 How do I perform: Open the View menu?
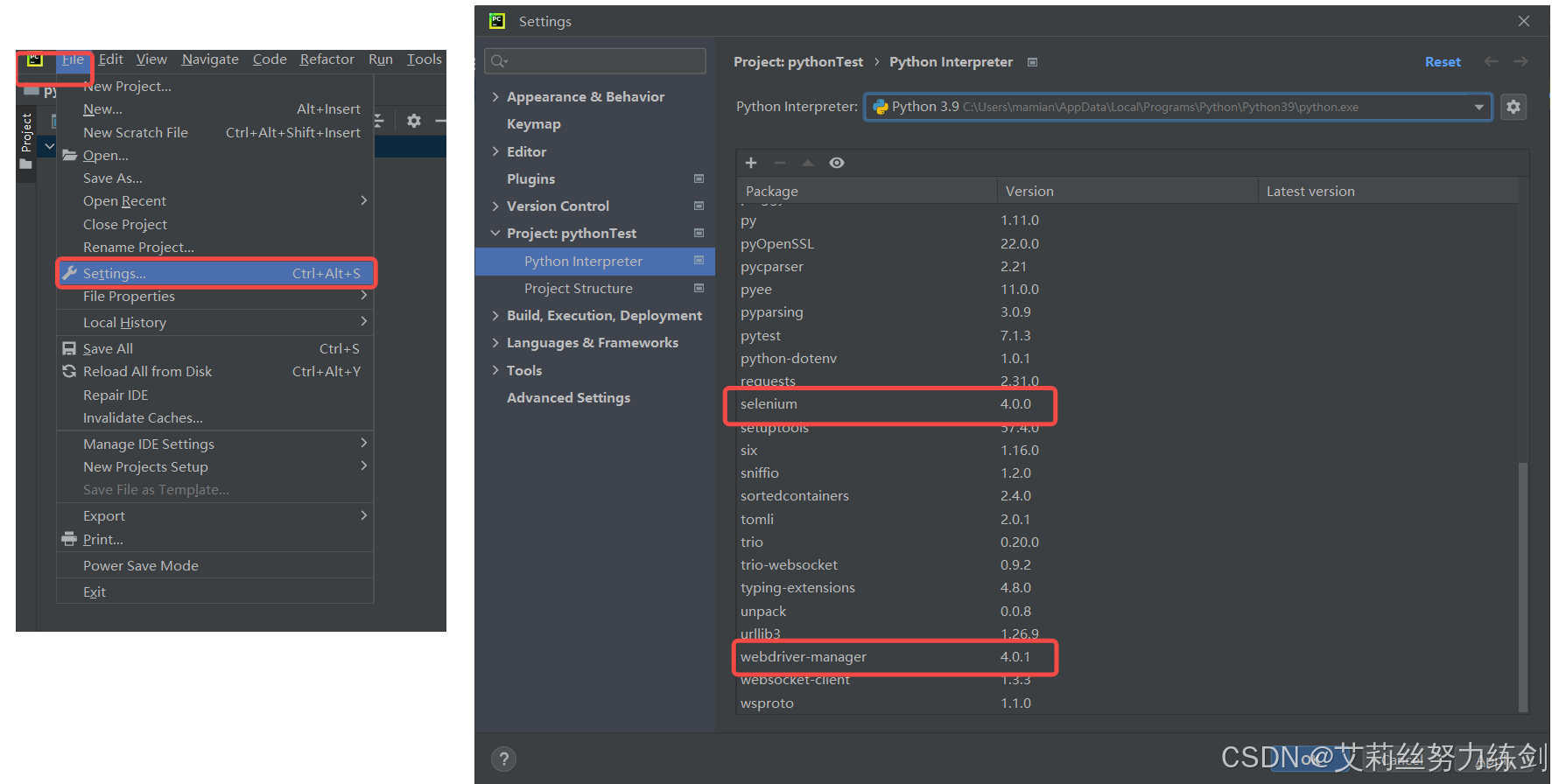151,59
